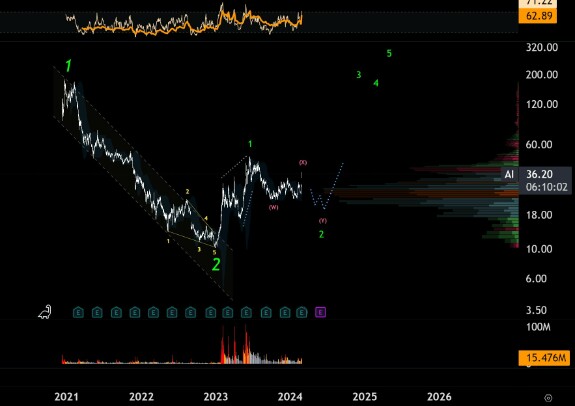Click the 2025 label on time axis
The width and height of the screenshot is (575, 406).
365,397
